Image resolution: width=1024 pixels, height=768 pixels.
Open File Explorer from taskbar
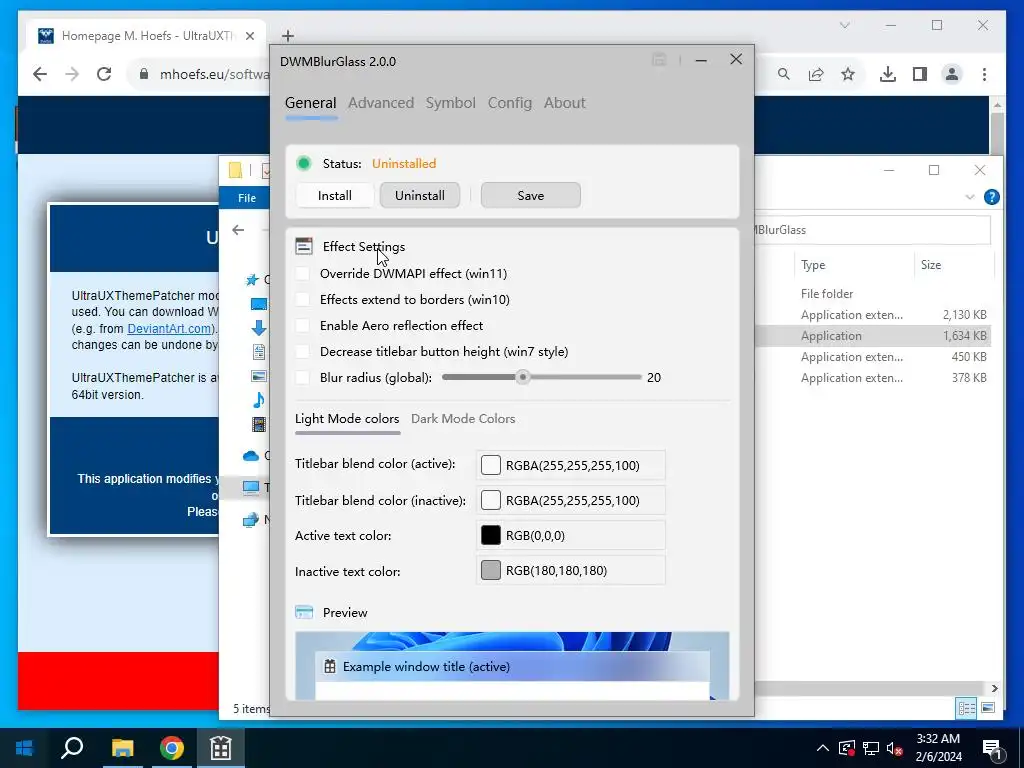coord(122,748)
